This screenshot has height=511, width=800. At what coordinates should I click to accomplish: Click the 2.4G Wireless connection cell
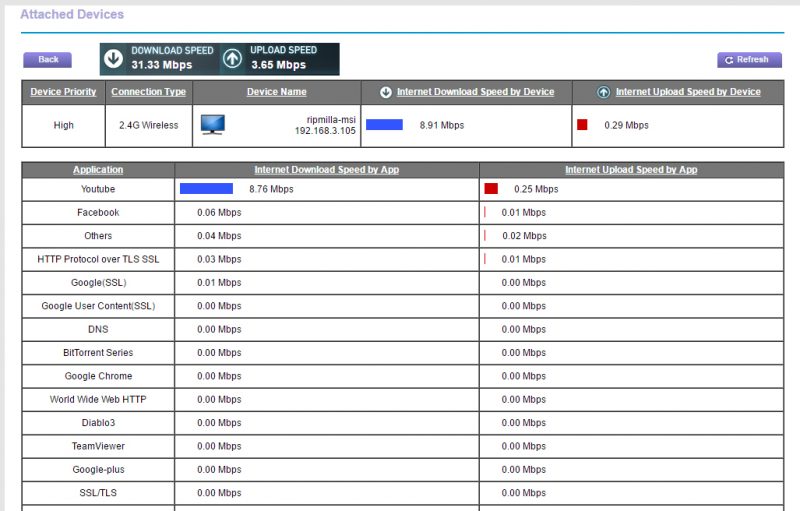pyautogui.click(x=148, y=125)
